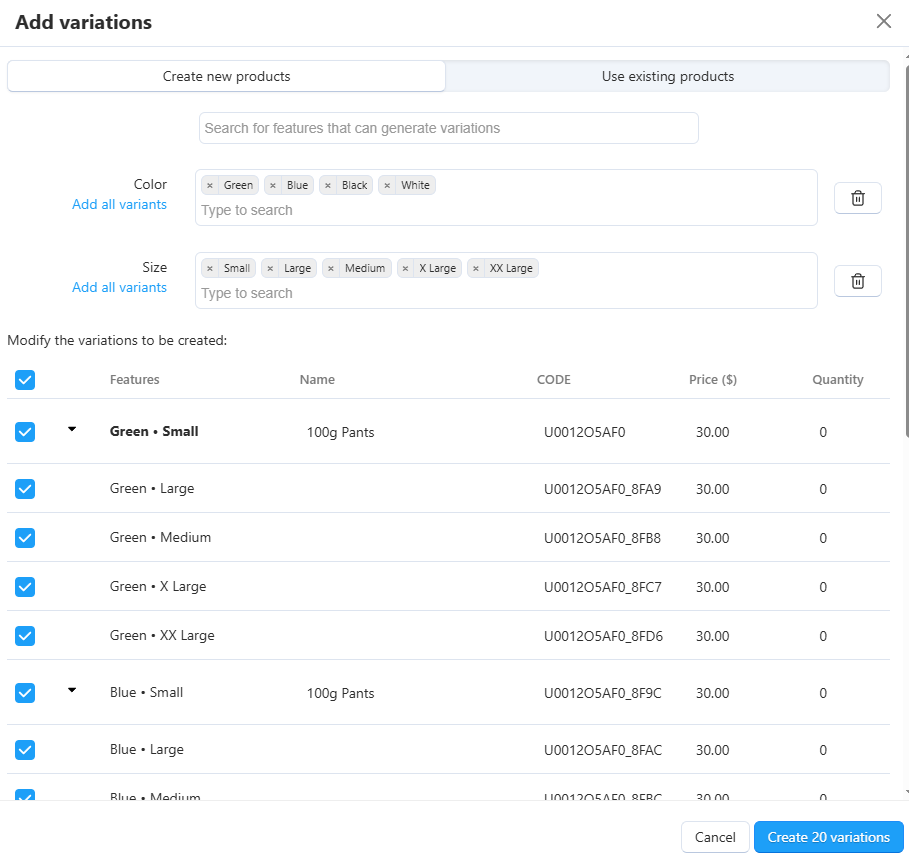The image size is (909, 868).
Task: Uncheck the Green • X Large variation
Action: click(x=25, y=587)
